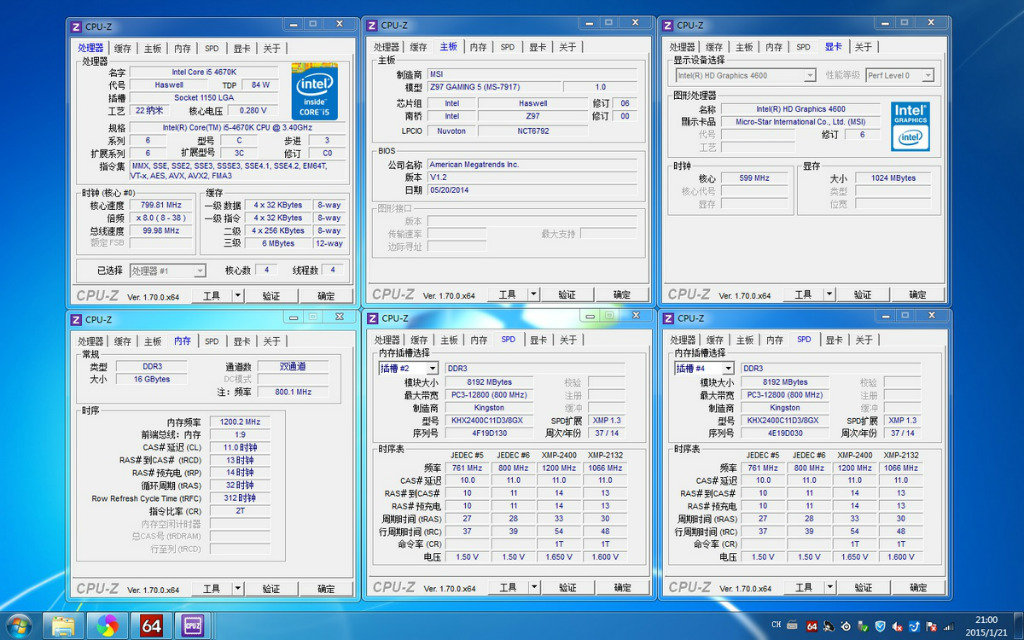Open the Perf Level 0 dropdown
Image resolution: width=1024 pixels, height=640 pixels.
tap(899, 76)
